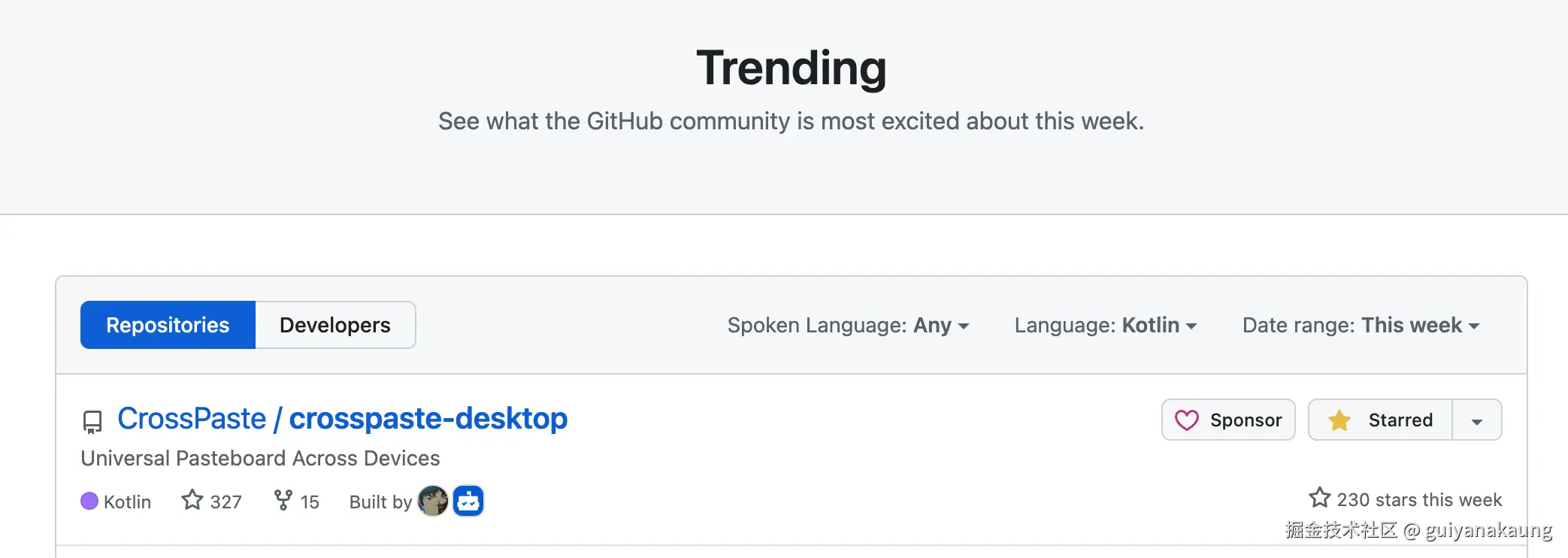
Task: Click the first Built by contributor avatar
Action: pos(432,501)
